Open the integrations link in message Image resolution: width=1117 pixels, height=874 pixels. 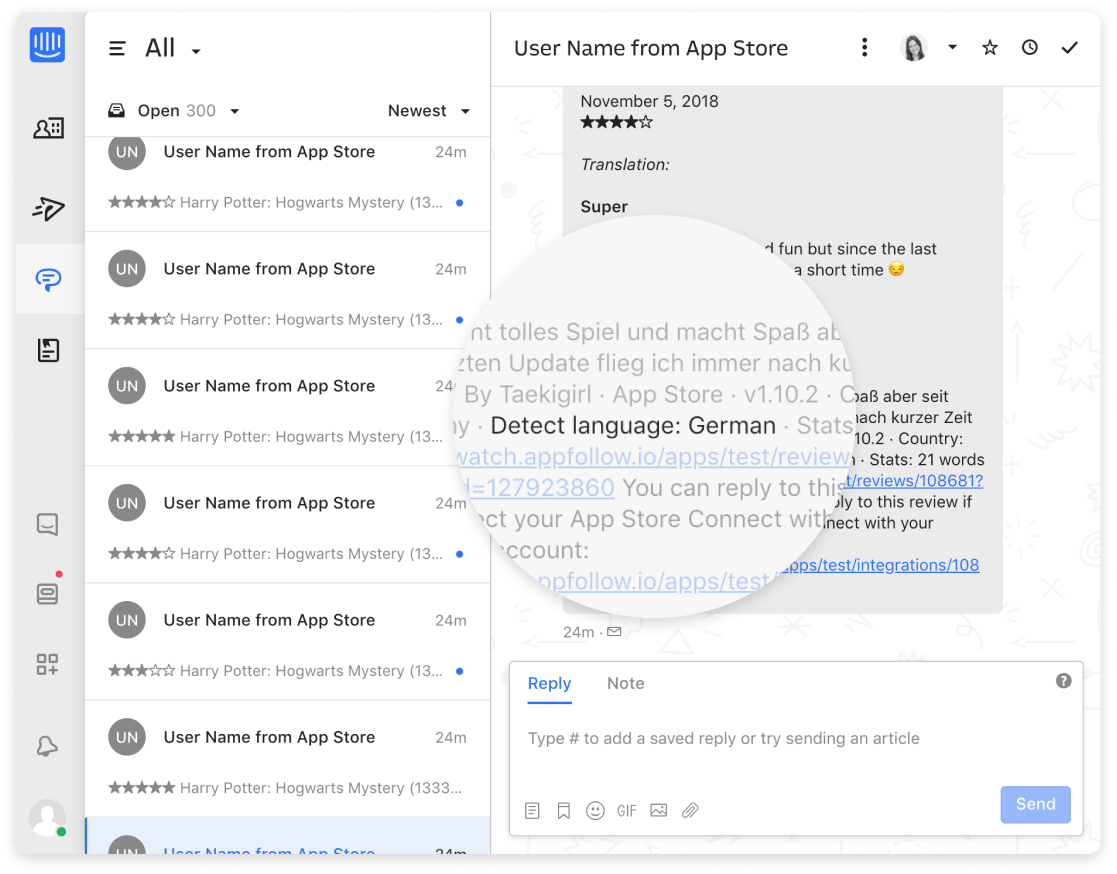point(880,565)
